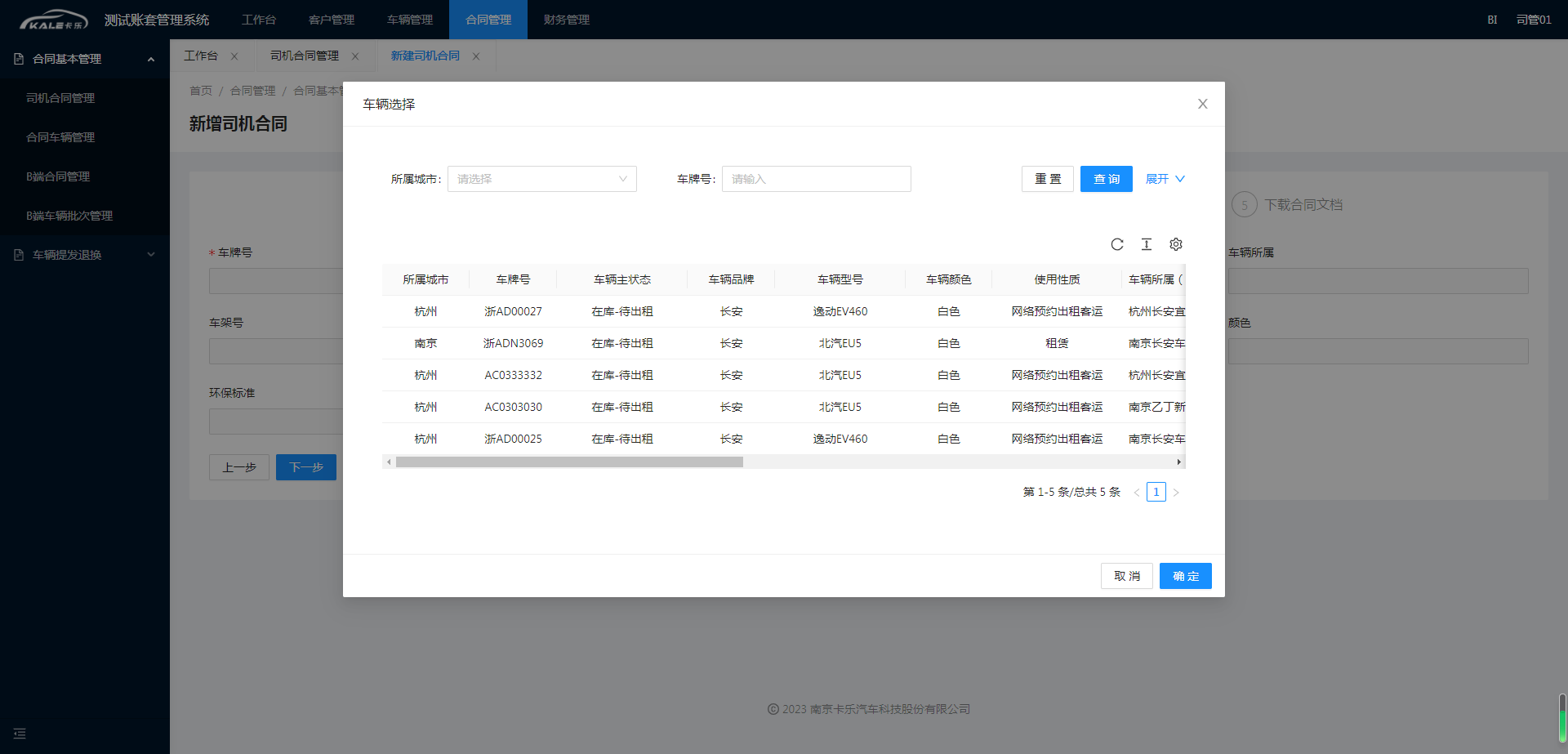1568x754 pixels.
Task: Click the 租赁 usage cell in 南京 row
Action: 1058,343
